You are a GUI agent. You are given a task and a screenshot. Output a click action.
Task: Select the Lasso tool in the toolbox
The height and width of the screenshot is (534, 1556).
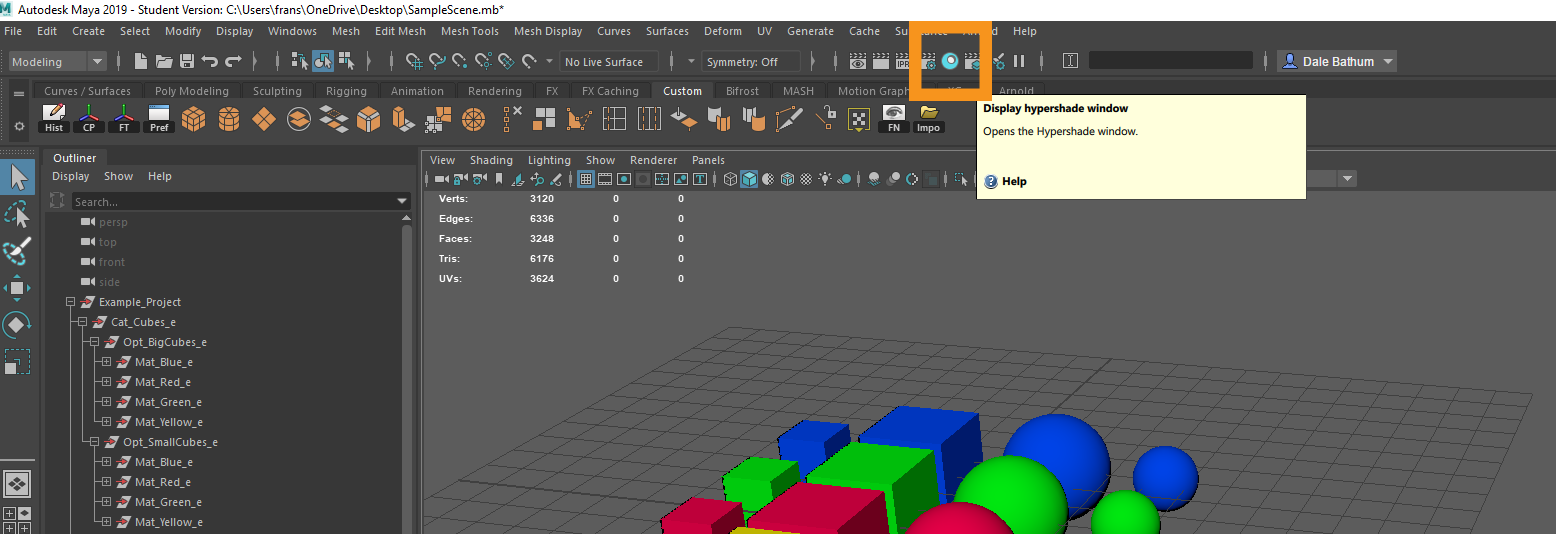[x=17, y=214]
